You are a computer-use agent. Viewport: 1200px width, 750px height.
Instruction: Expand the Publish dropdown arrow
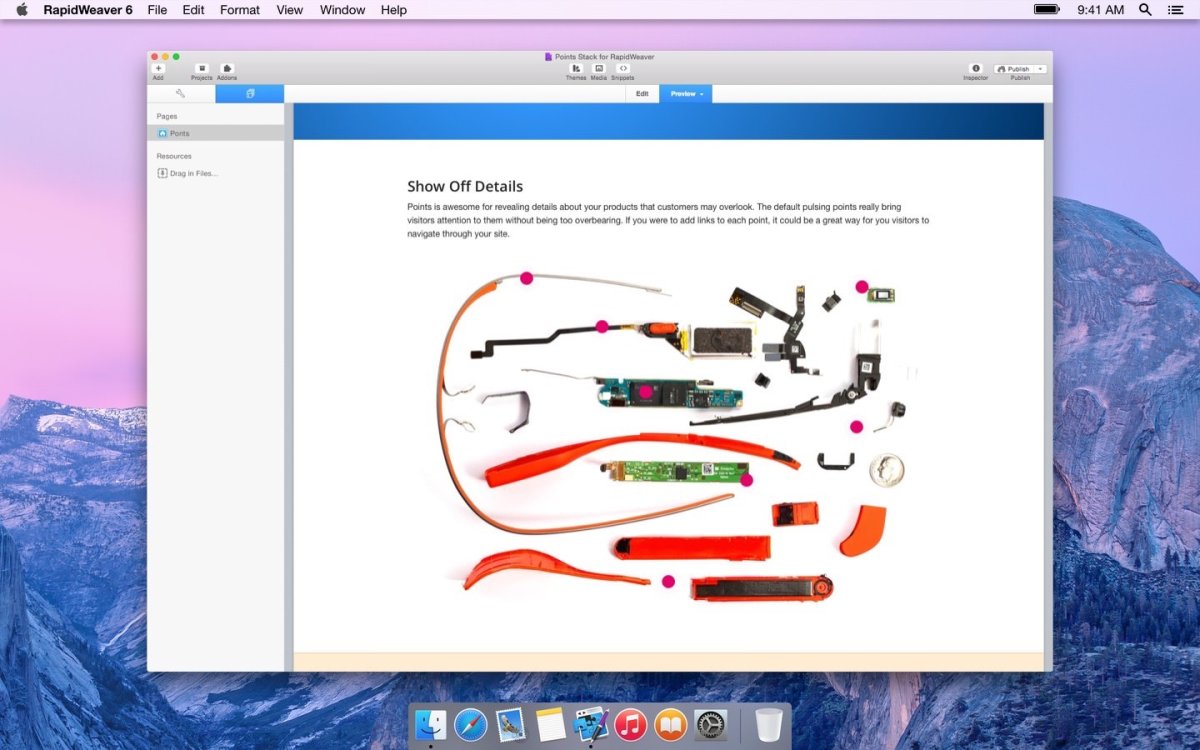click(1040, 69)
